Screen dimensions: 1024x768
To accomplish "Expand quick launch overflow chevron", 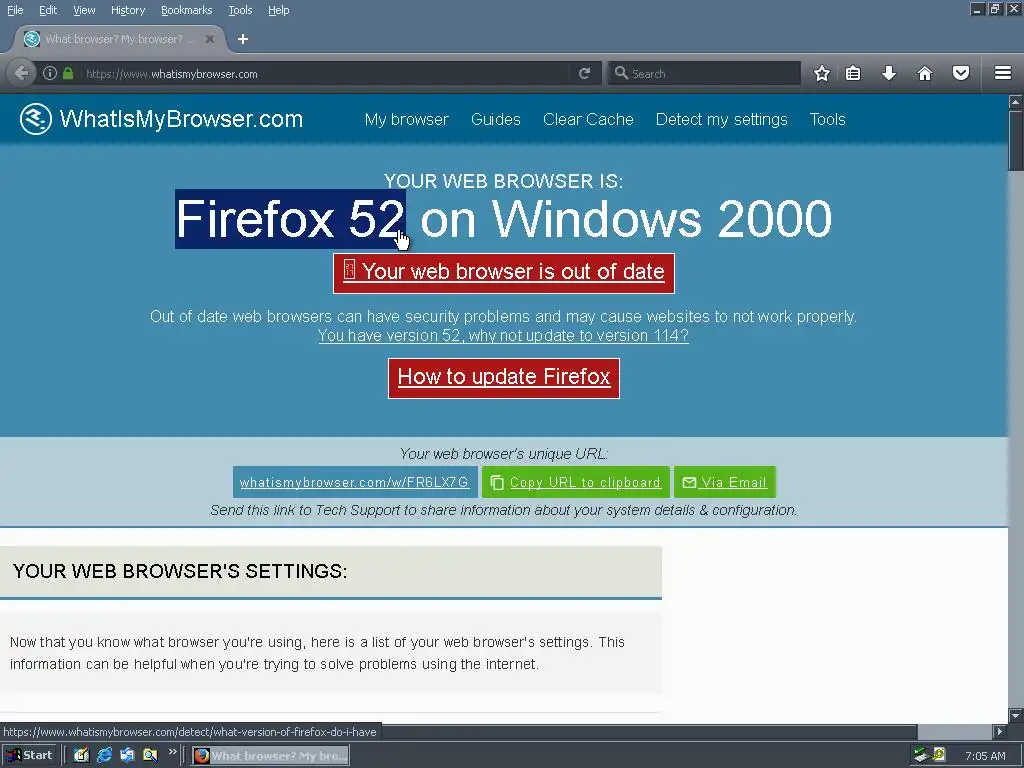I will pos(172,752).
